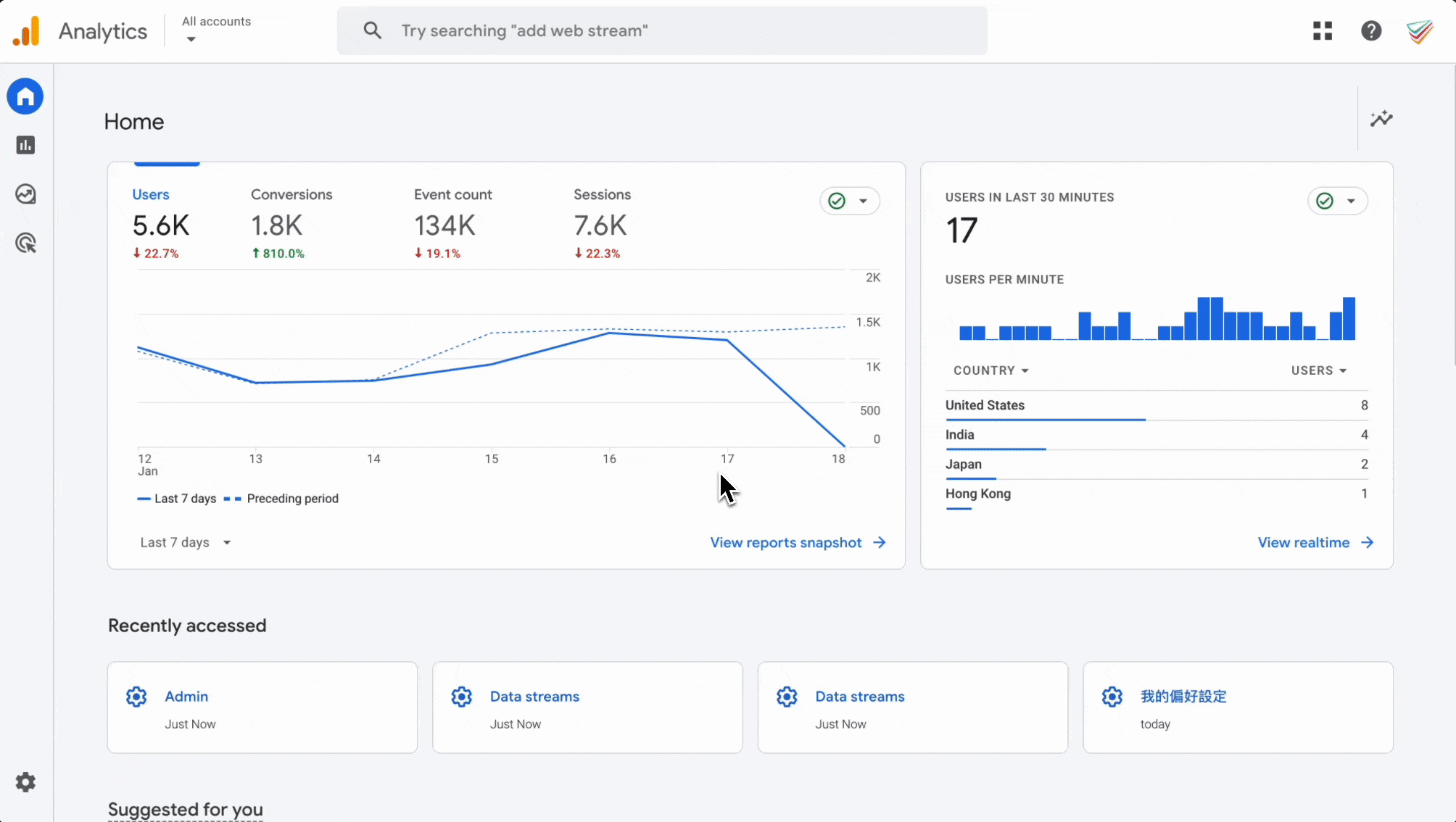Open the Help question mark icon
The image size is (1456, 822).
(1371, 30)
